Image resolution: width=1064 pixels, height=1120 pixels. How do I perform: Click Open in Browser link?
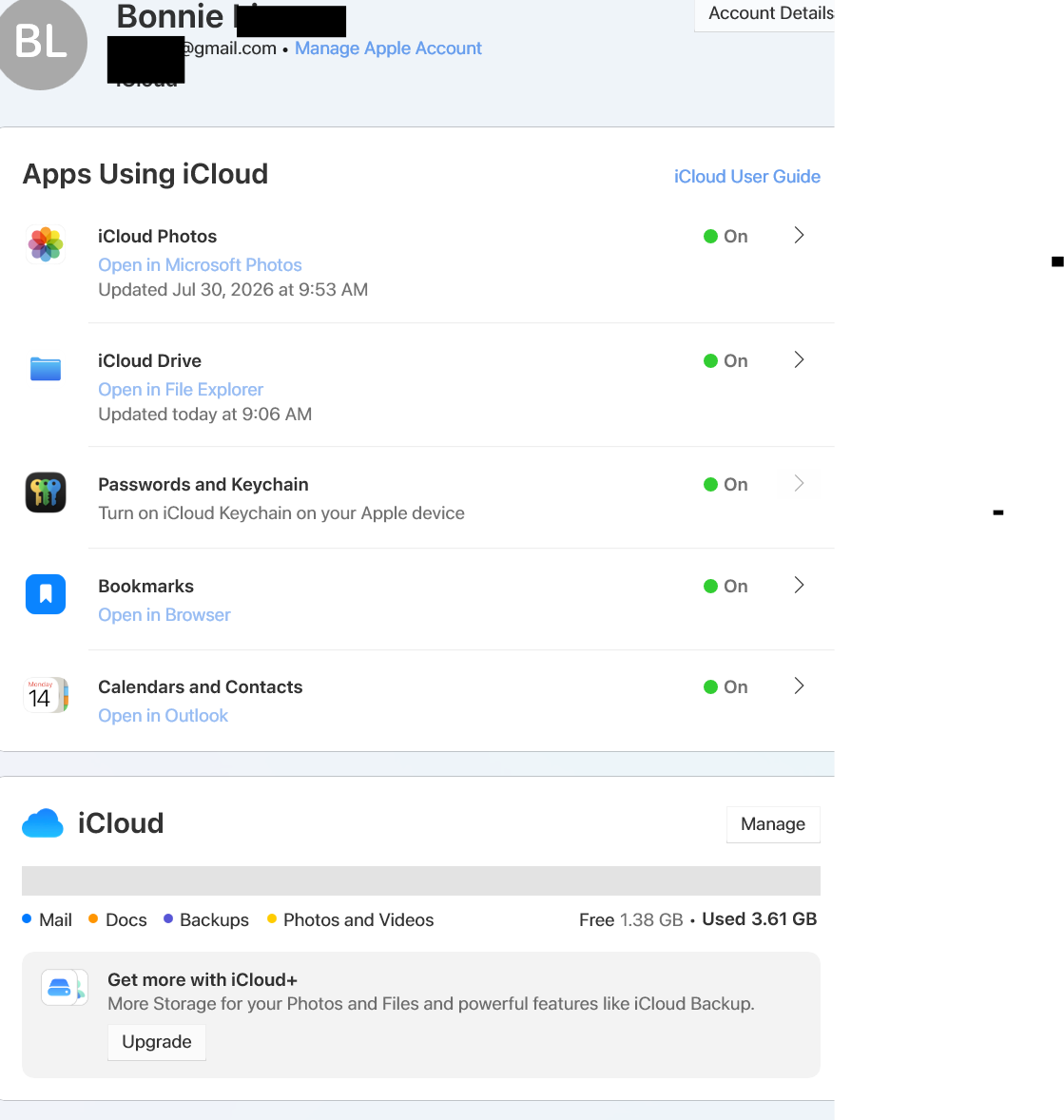[164, 615]
